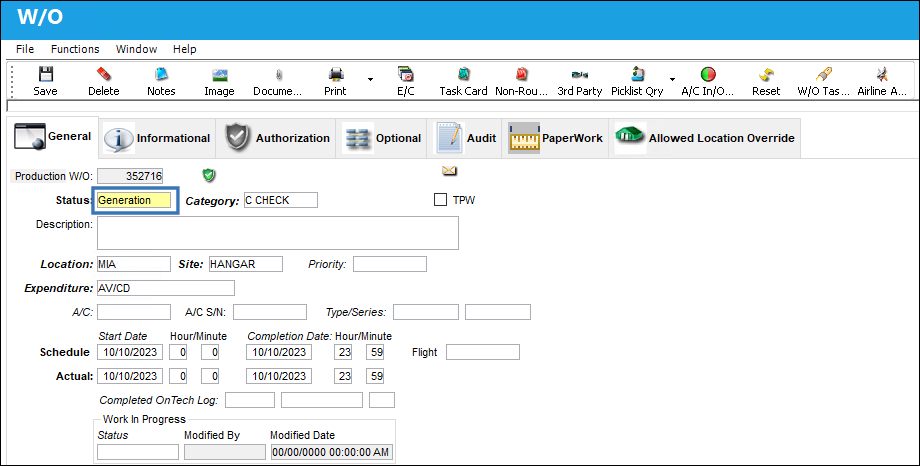Open the File menu

25,49
